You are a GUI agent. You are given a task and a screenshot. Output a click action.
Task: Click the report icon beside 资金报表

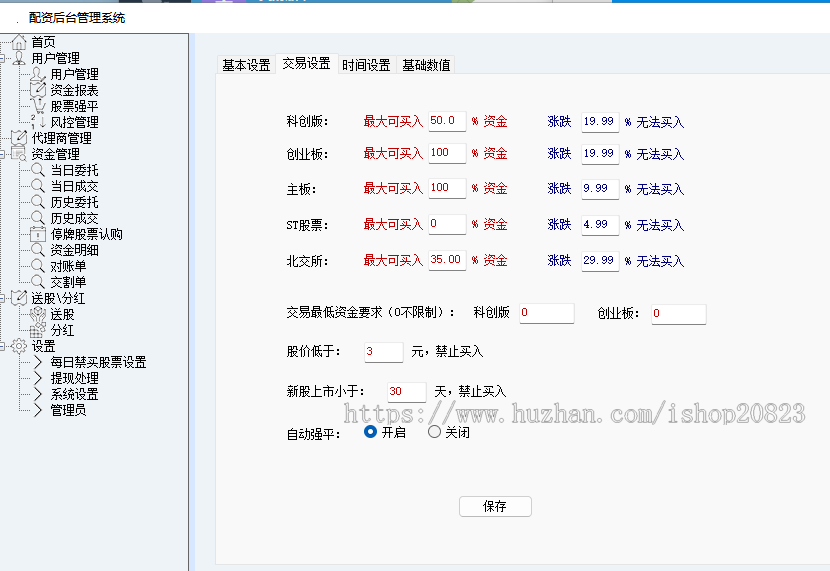[38, 90]
